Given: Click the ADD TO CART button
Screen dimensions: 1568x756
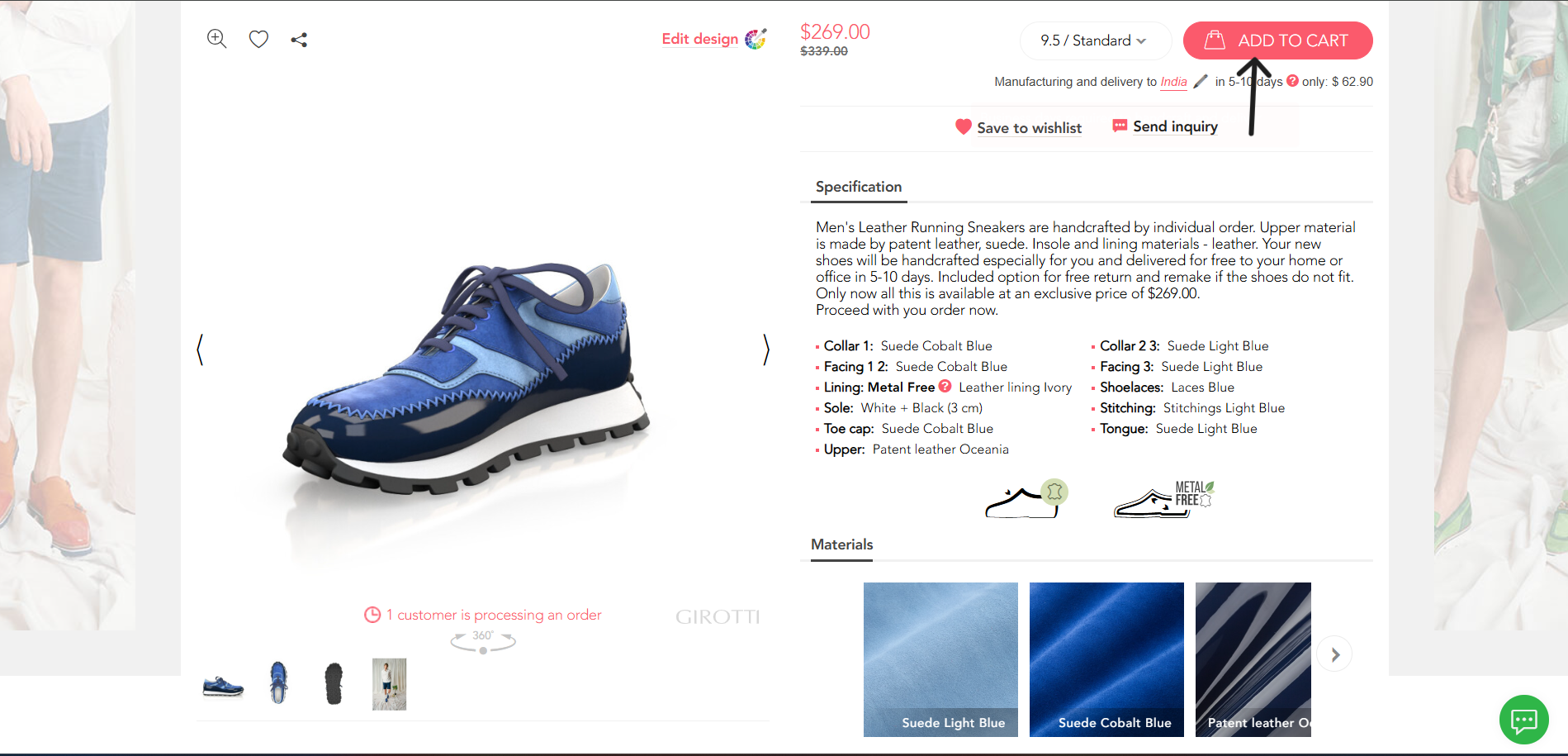Looking at the screenshot, I should point(1277,40).
